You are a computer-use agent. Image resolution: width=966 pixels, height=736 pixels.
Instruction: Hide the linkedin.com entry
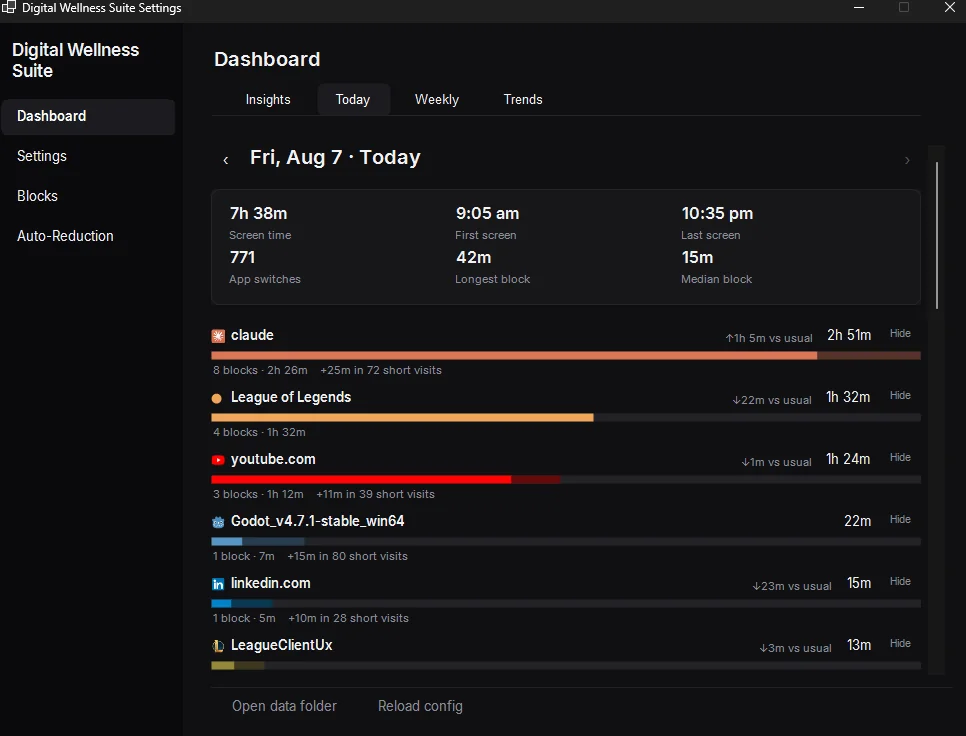pyautogui.click(x=900, y=581)
